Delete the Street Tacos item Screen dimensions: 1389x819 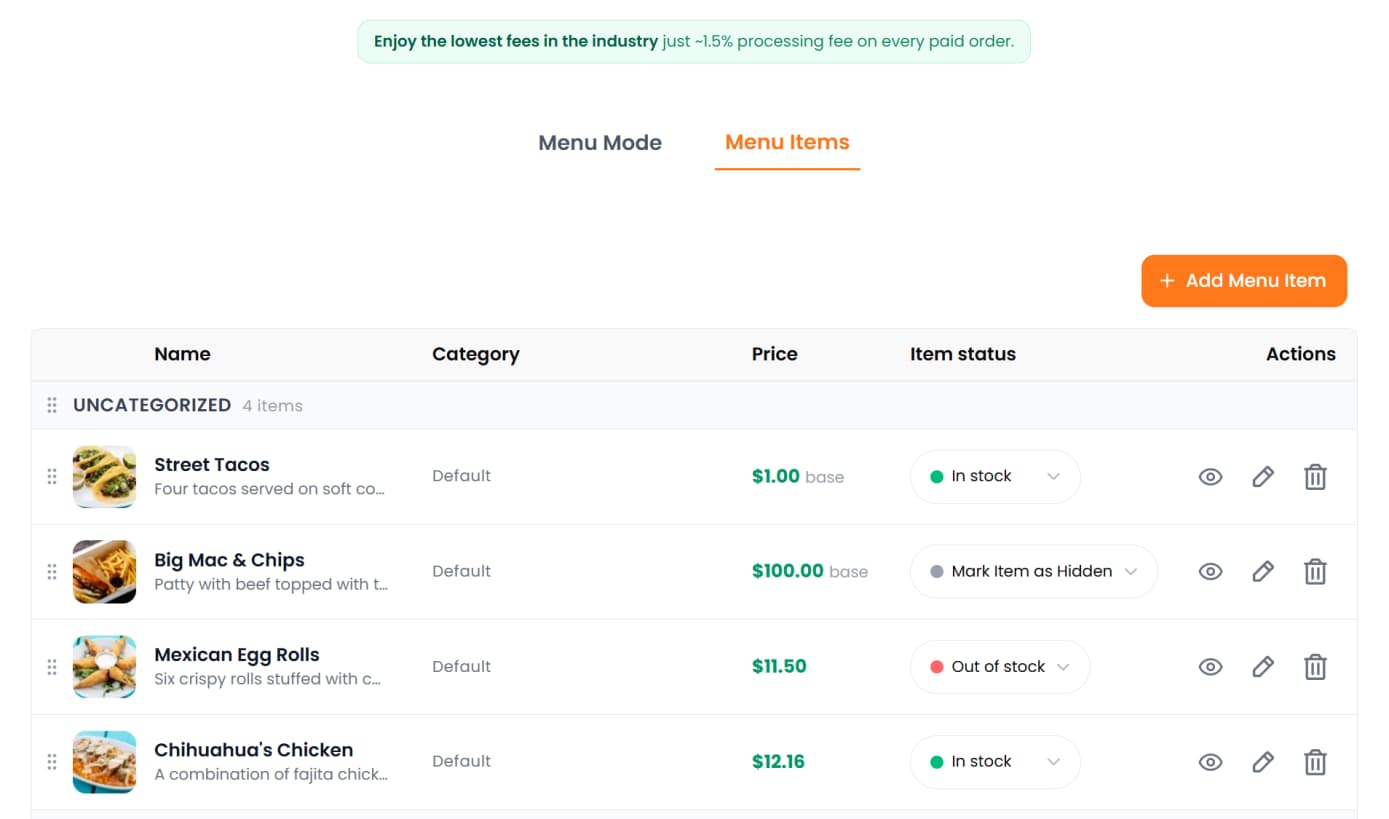tap(1315, 477)
